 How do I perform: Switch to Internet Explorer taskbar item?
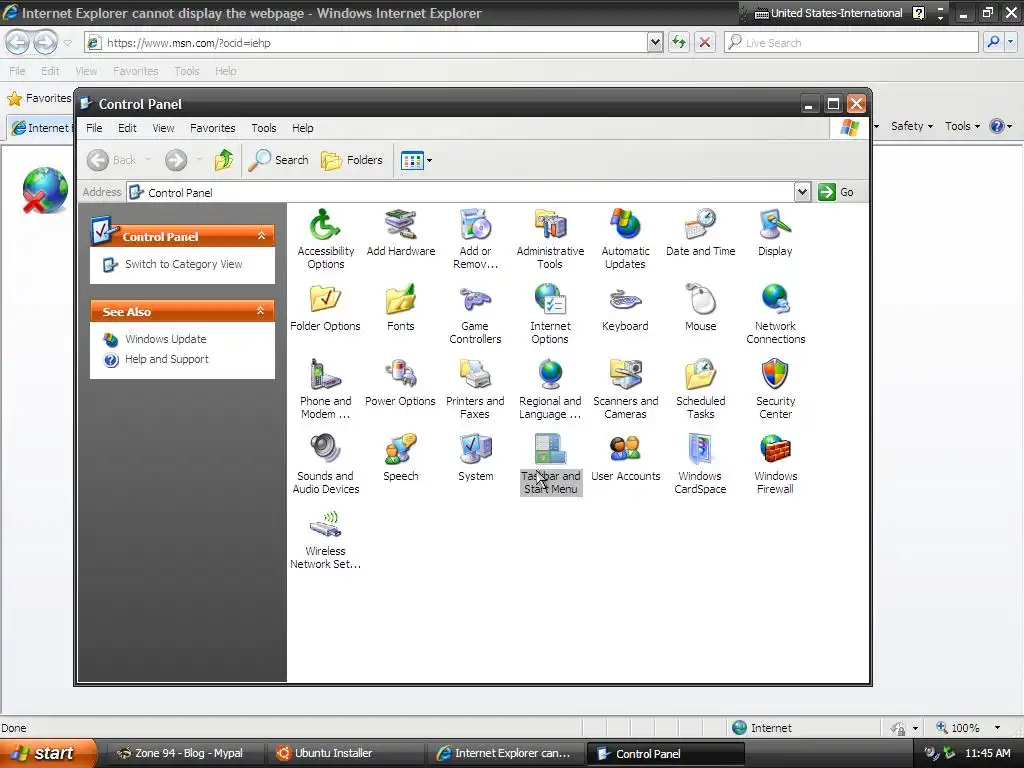click(x=505, y=753)
